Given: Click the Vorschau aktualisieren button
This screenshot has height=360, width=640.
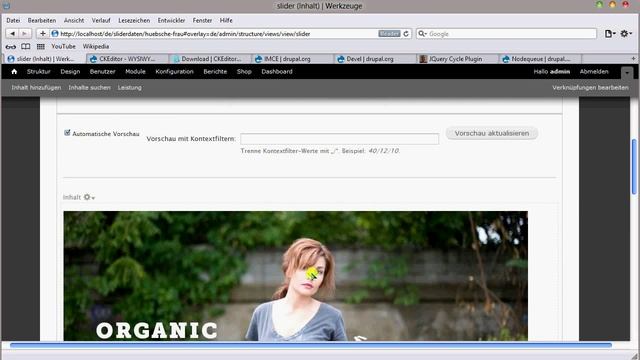Looking at the screenshot, I should tap(492, 133).
